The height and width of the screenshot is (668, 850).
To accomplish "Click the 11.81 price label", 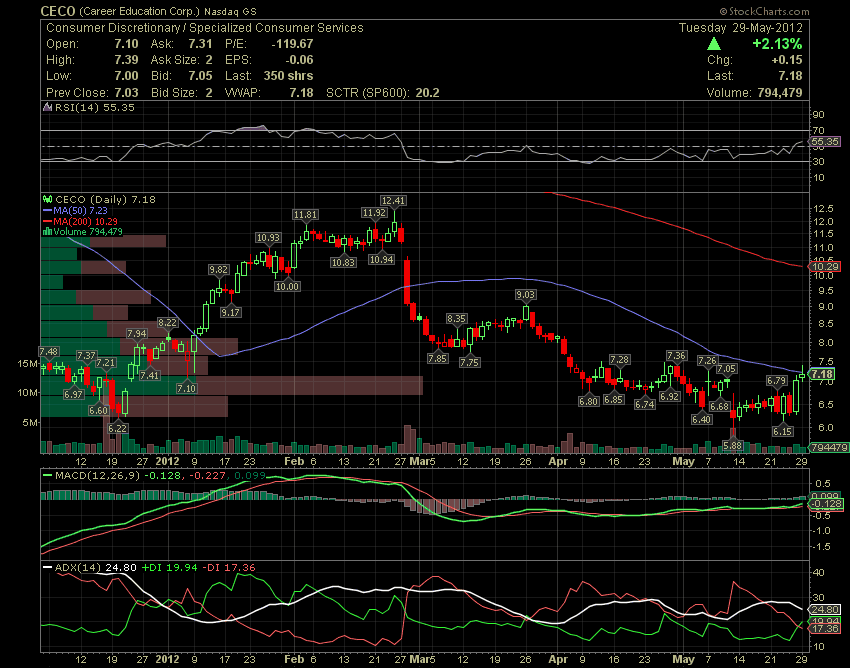I will click(305, 215).
